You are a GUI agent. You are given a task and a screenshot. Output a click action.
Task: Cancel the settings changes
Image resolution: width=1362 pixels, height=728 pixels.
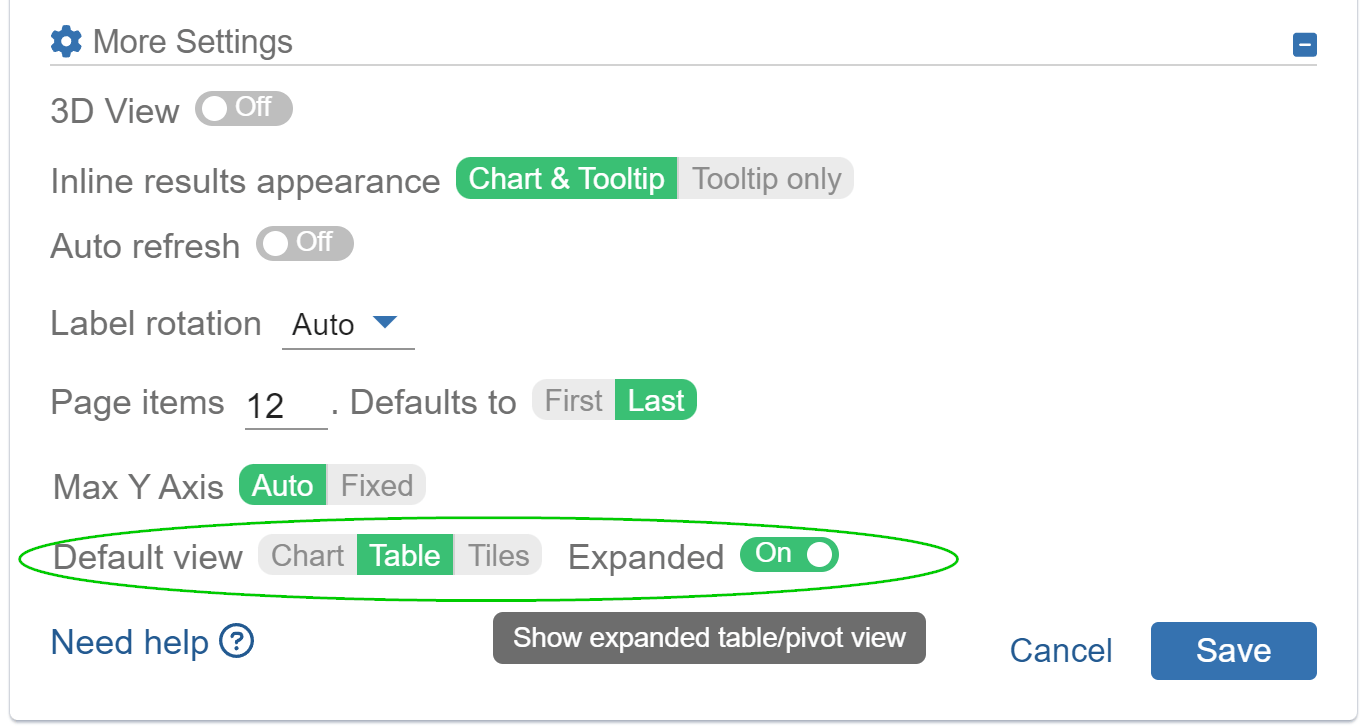pos(1060,651)
